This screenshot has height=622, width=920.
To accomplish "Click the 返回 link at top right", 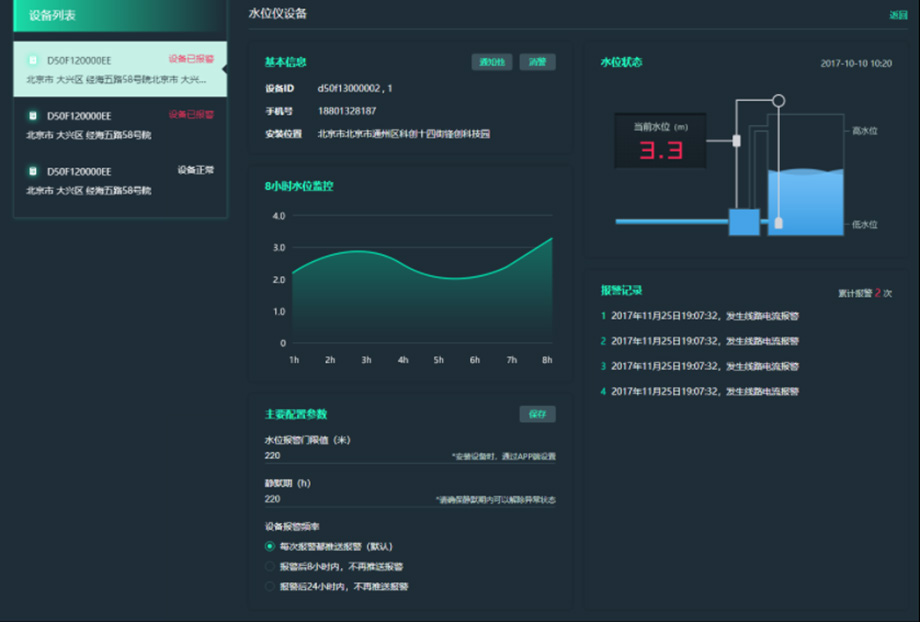I will (898, 15).
